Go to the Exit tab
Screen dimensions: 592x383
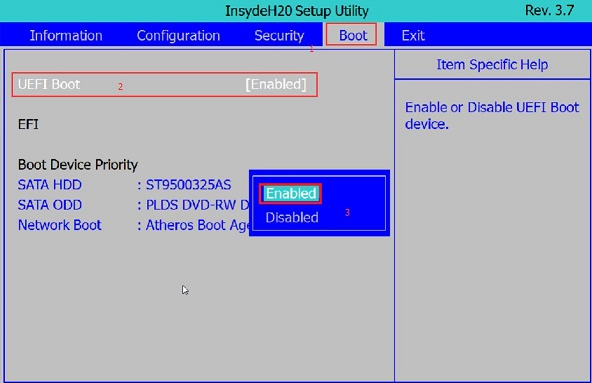[413, 36]
